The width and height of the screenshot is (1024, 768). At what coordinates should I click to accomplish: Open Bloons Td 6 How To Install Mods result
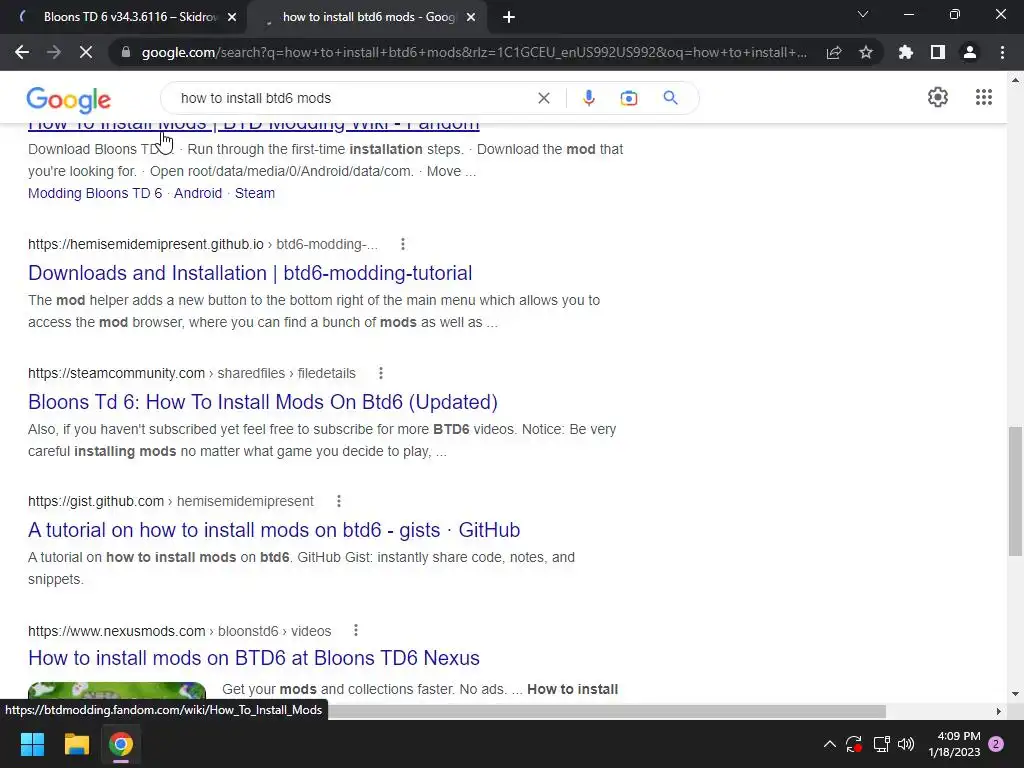click(263, 402)
